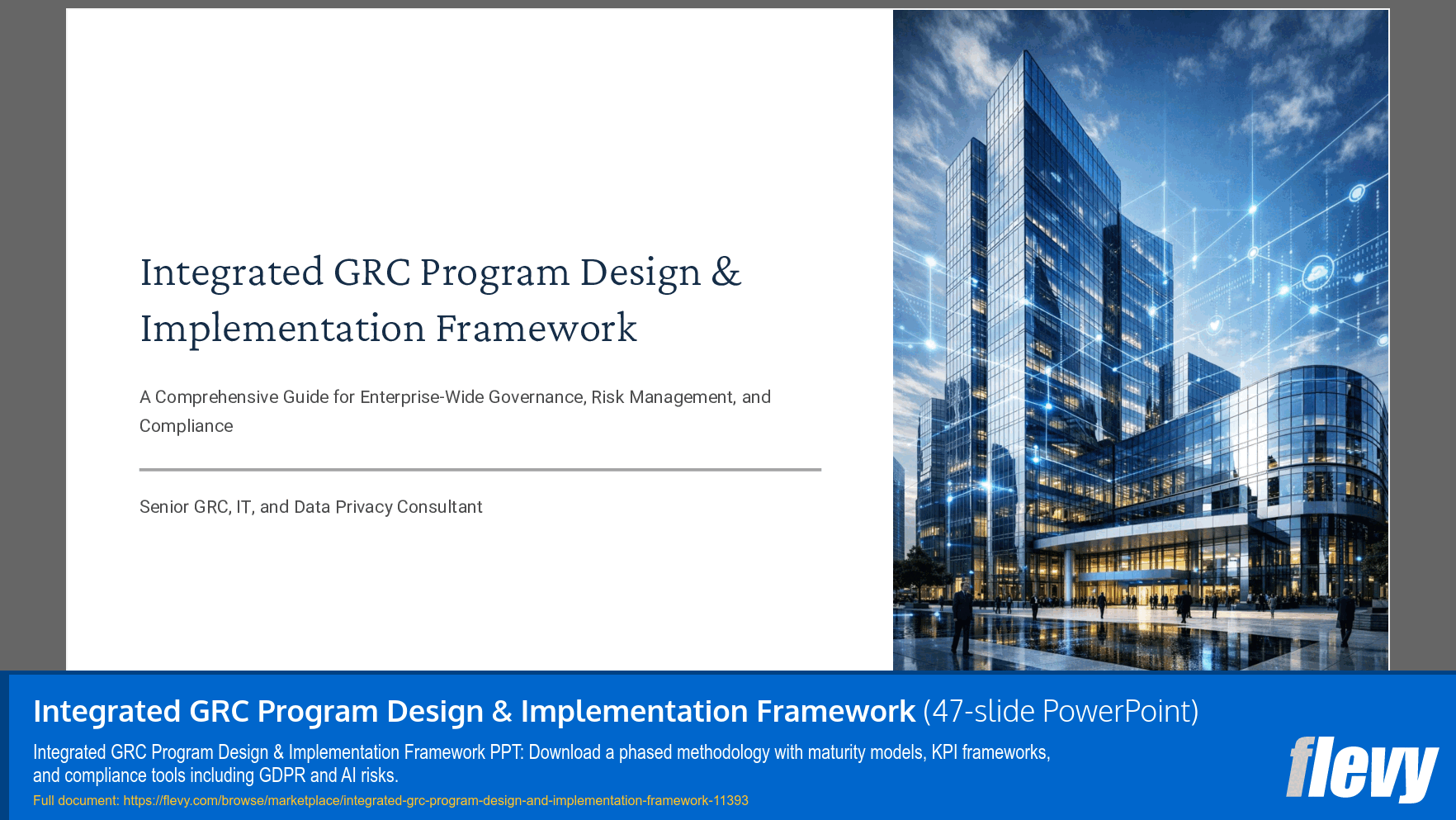Click Implementation Framework in the title
1456x820 pixels.
(x=388, y=328)
